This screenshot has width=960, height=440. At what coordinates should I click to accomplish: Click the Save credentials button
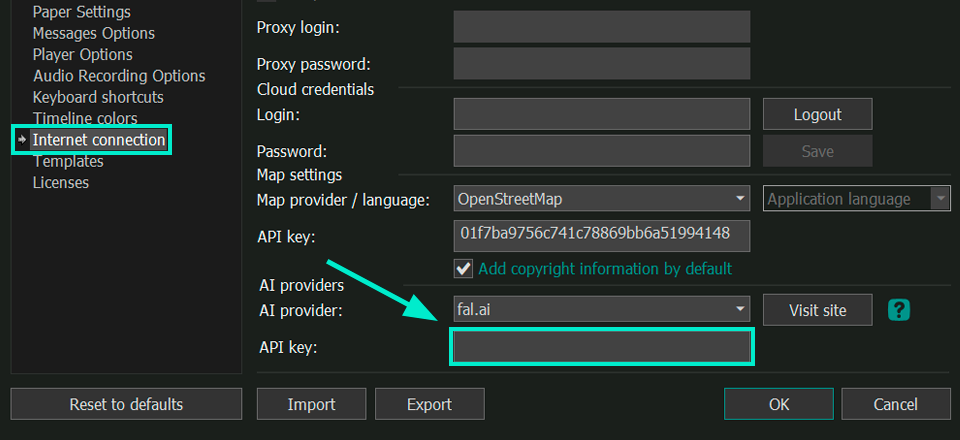[x=817, y=151]
